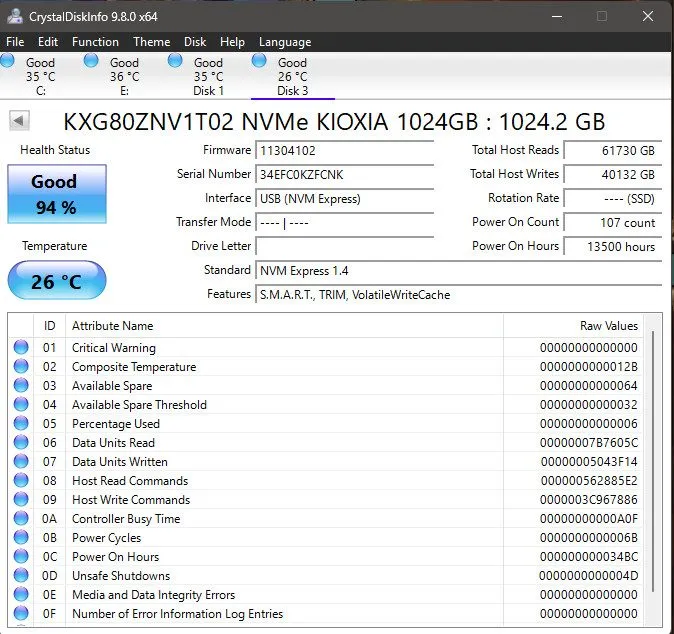Viewport: 674px width, 634px height.
Task: Click the status orb for drive E:
Action: [91, 60]
